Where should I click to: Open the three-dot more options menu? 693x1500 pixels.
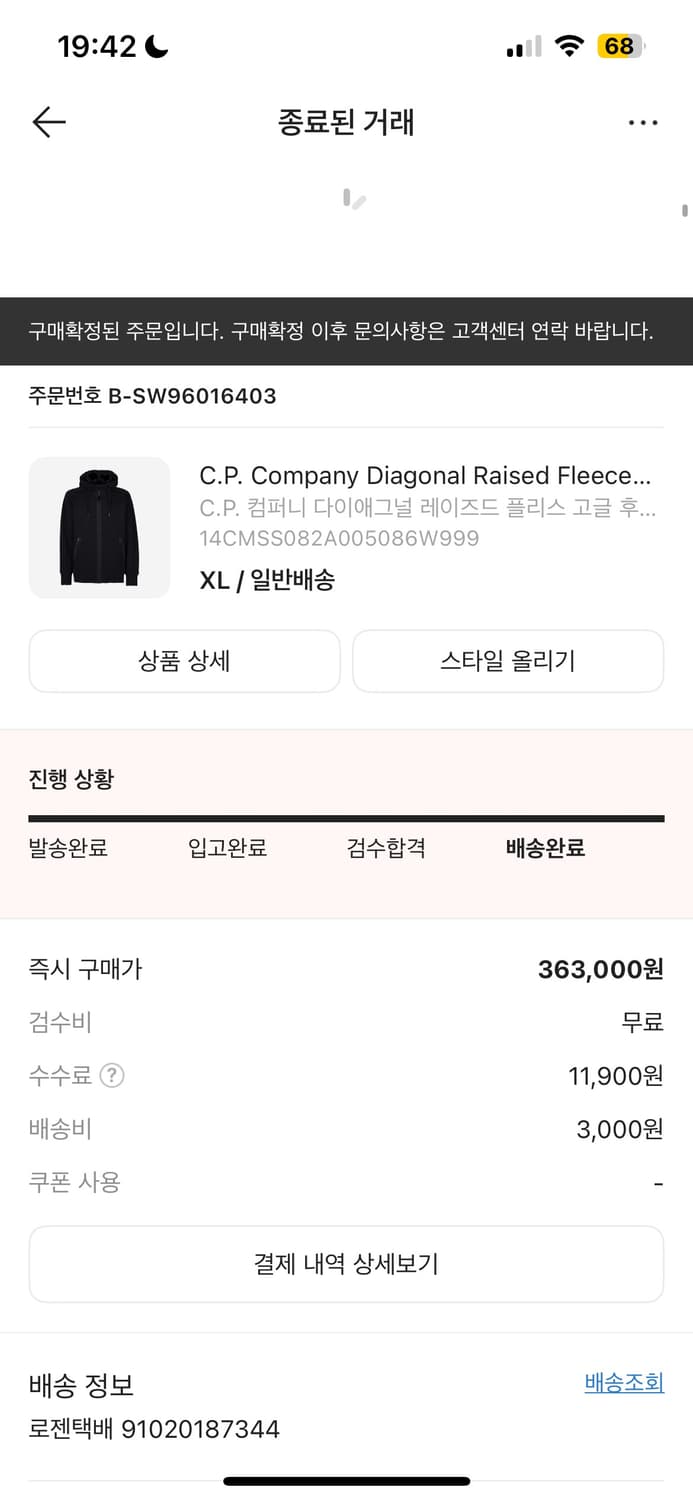[x=643, y=122]
